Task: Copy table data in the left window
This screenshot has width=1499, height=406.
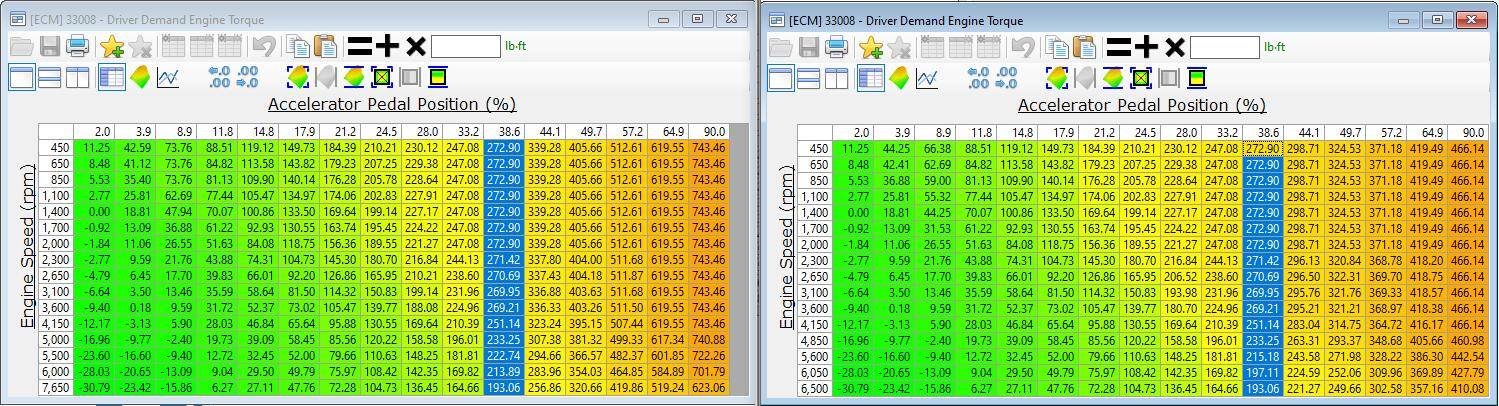Action: [297, 46]
